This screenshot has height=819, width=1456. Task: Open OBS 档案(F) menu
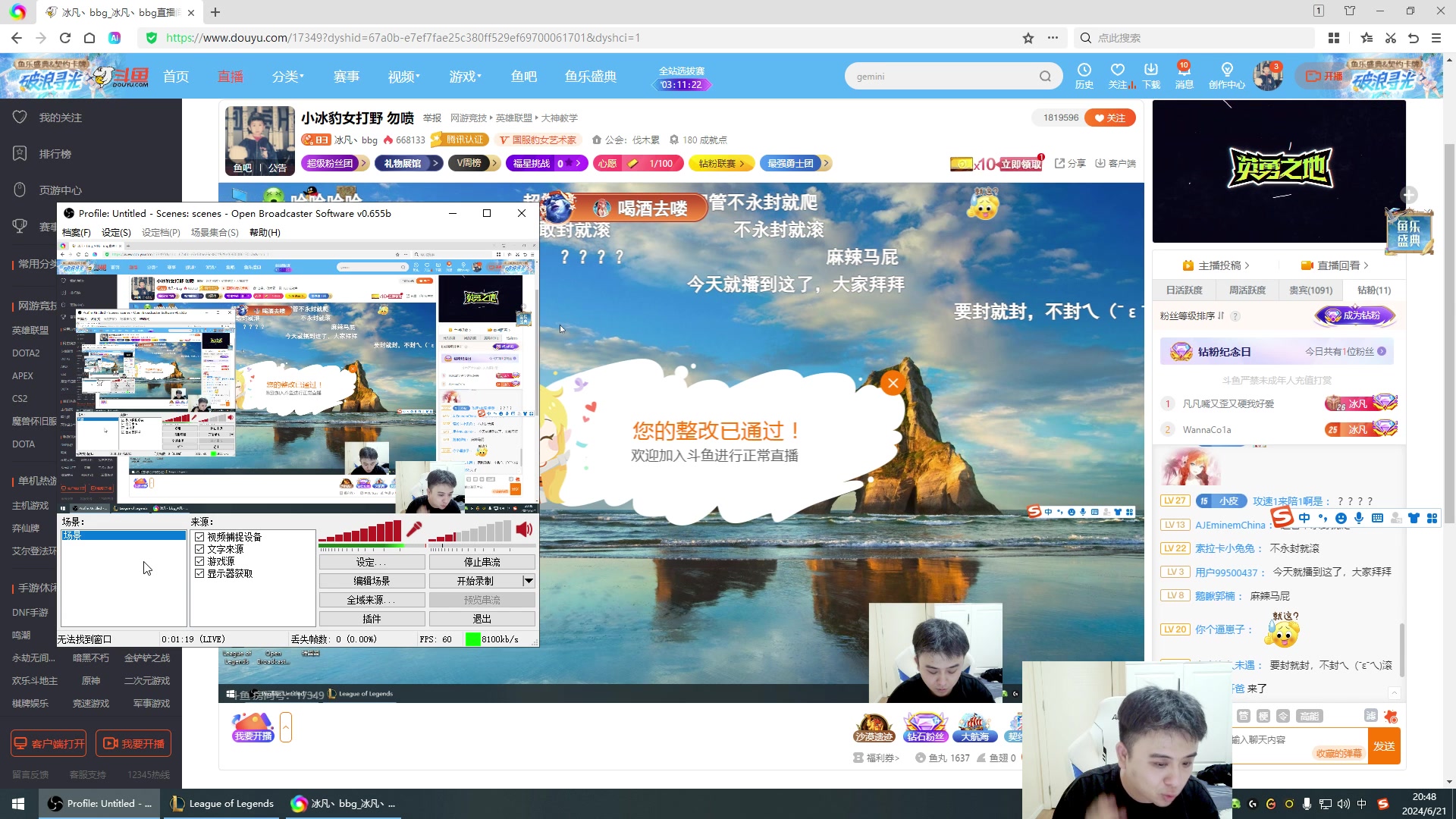(x=77, y=233)
